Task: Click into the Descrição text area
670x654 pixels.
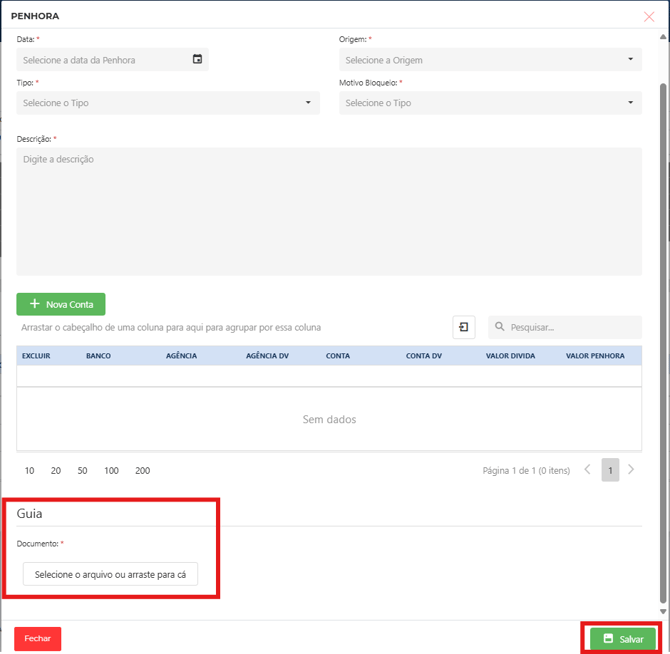Action: (x=328, y=211)
